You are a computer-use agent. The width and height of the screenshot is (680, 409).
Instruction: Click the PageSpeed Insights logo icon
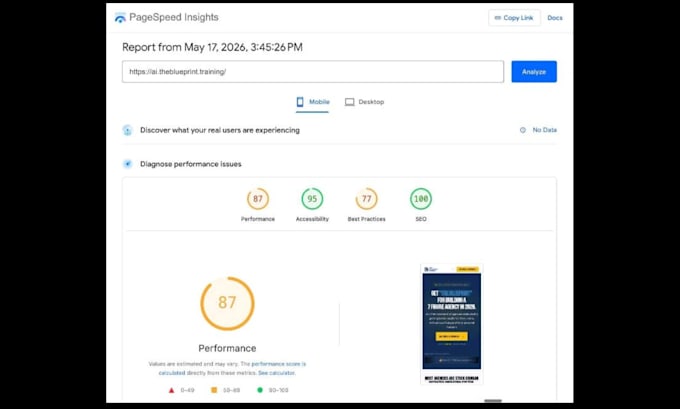click(x=120, y=18)
